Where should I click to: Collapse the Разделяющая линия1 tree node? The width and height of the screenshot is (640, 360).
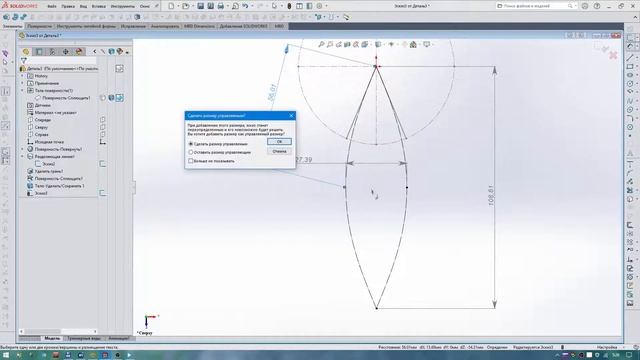[x=22, y=157]
